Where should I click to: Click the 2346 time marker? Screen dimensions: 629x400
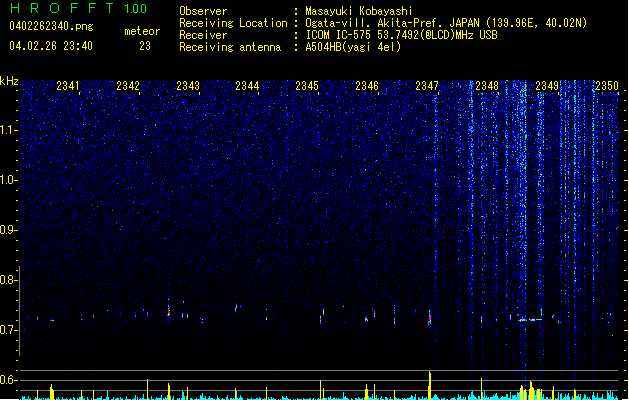367,86
